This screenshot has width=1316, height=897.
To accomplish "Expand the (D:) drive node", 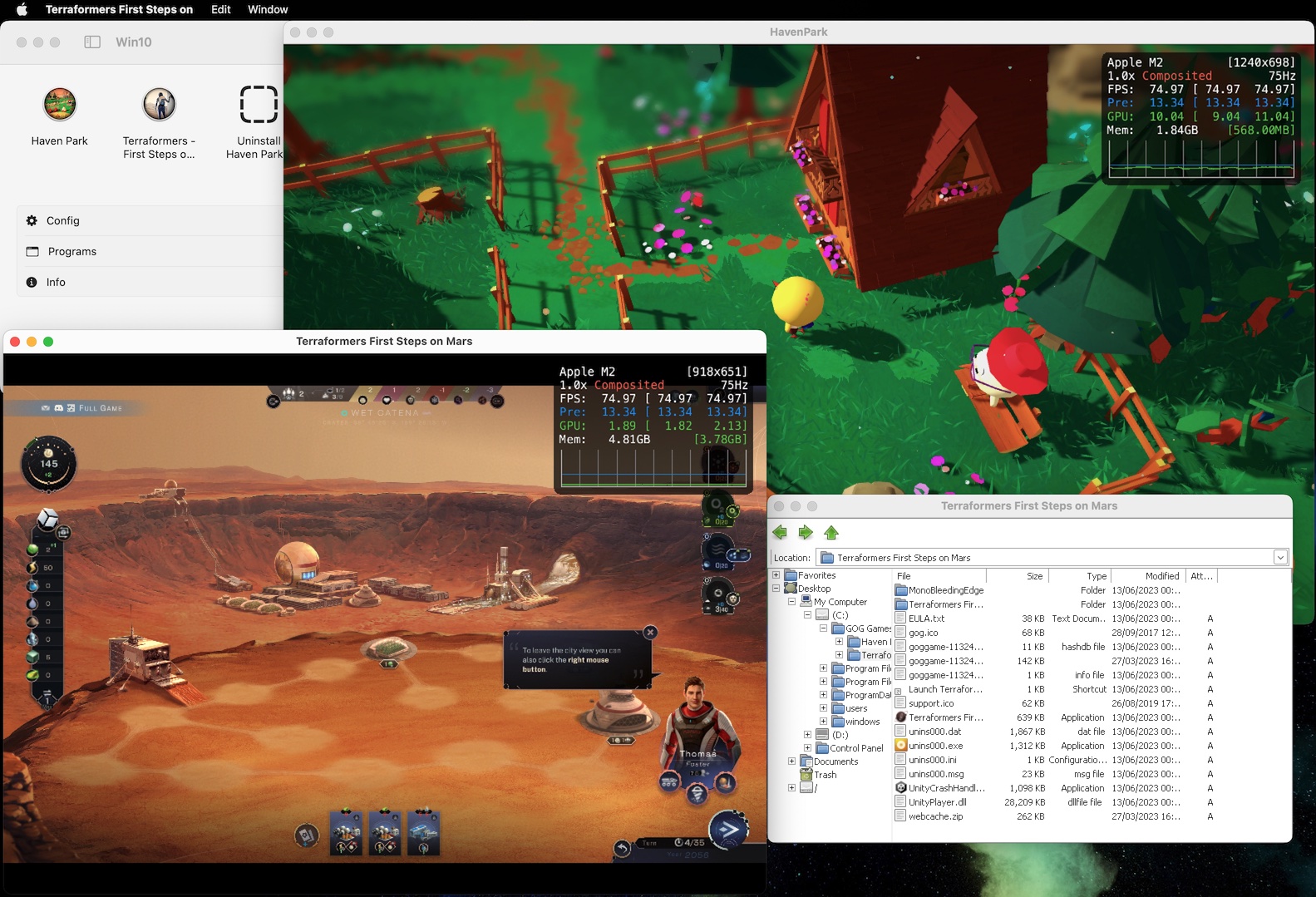I will click(807, 735).
